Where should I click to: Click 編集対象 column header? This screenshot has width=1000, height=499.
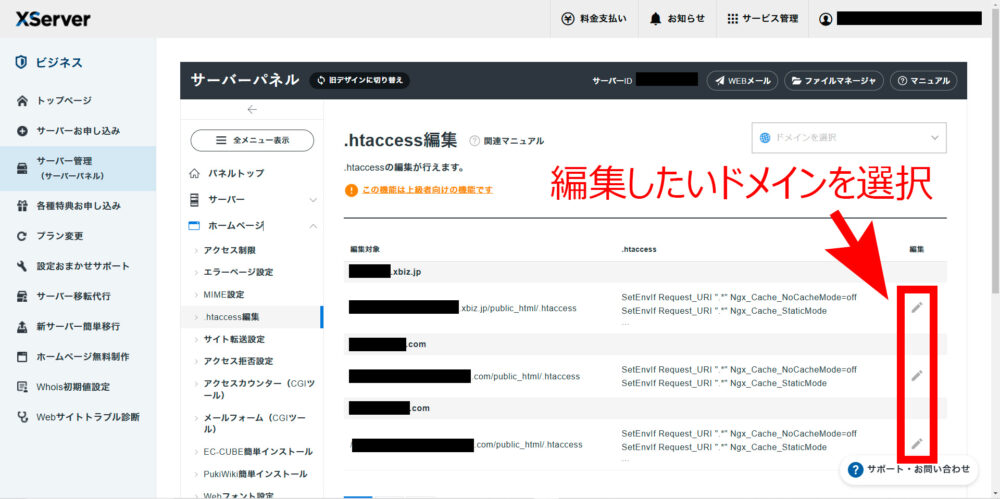pos(365,249)
